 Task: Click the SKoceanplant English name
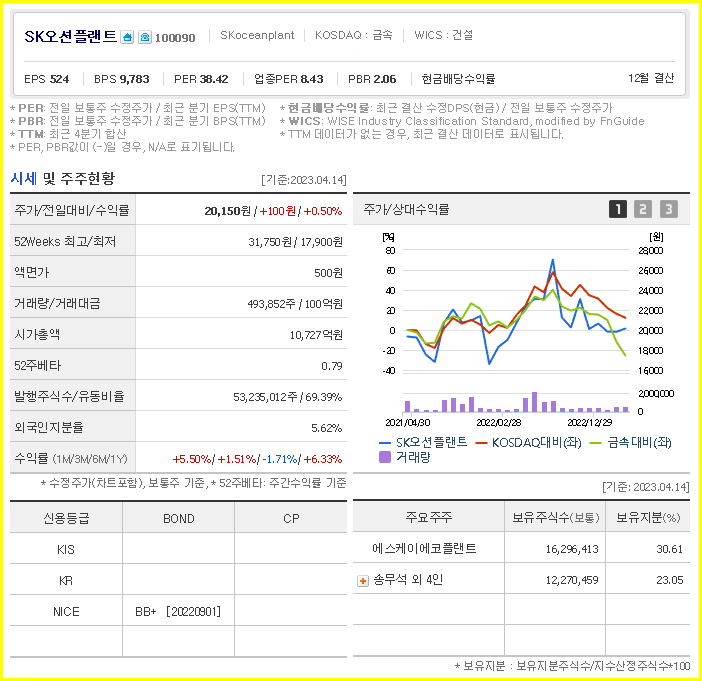click(257, 35)
